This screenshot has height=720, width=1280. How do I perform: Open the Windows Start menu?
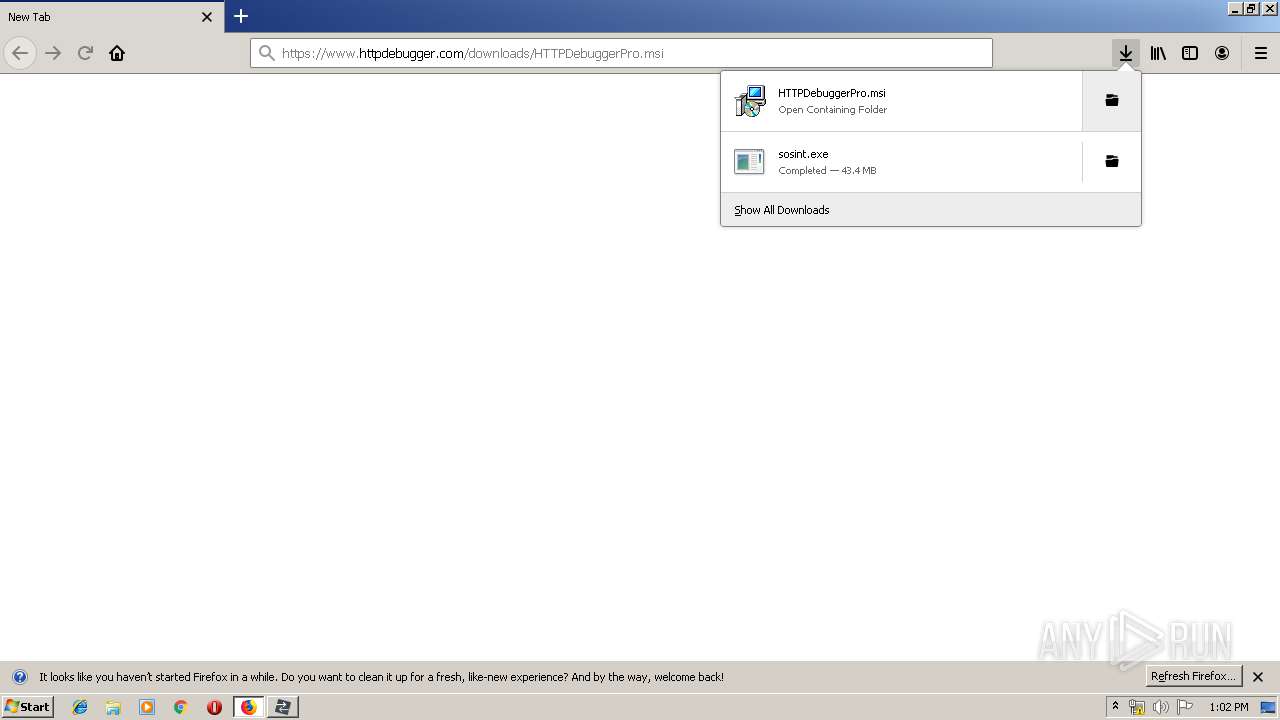[27, 706]
